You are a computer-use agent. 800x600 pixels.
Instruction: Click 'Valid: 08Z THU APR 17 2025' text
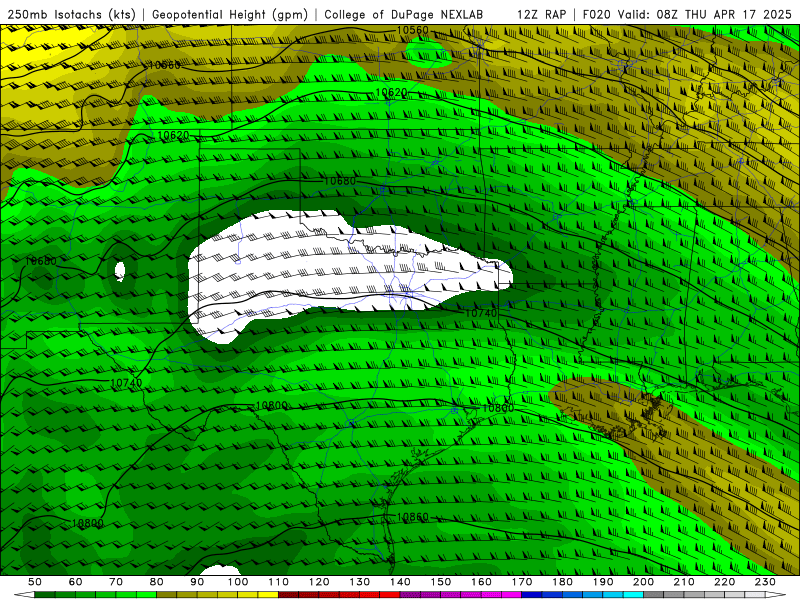[705, 14]
